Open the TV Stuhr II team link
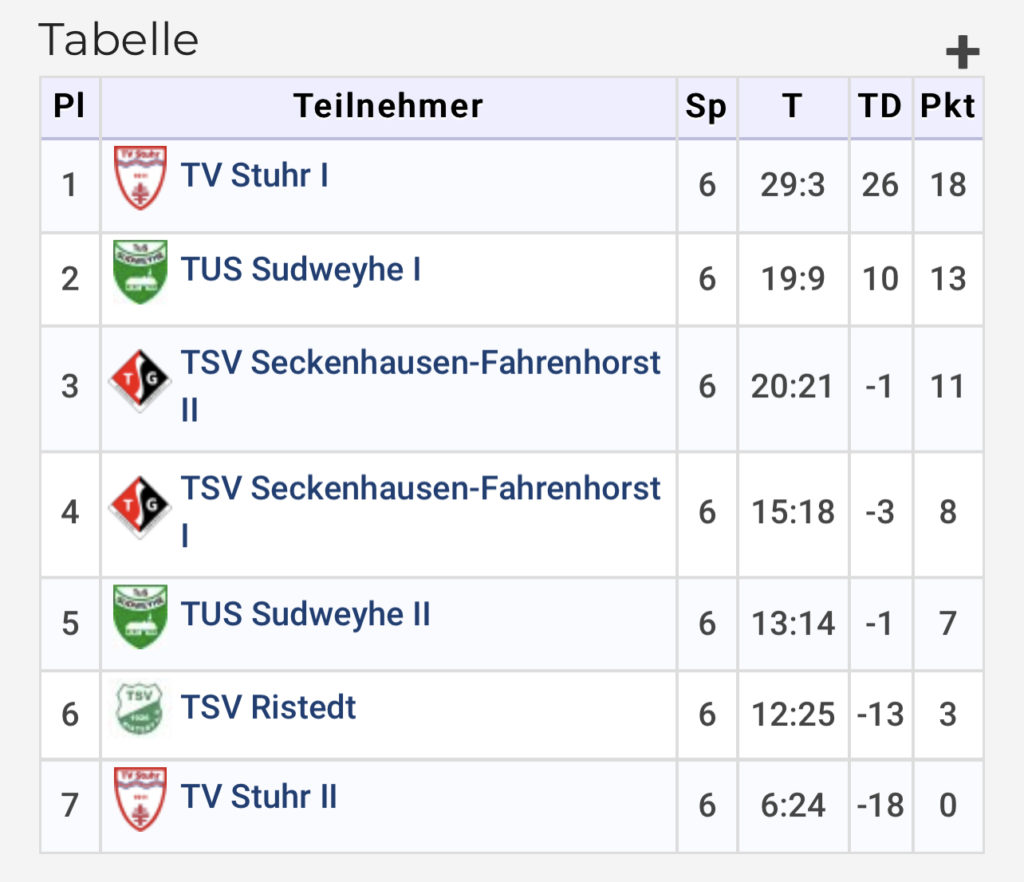The image size is (1024, 882). click(x=259, y=796)
